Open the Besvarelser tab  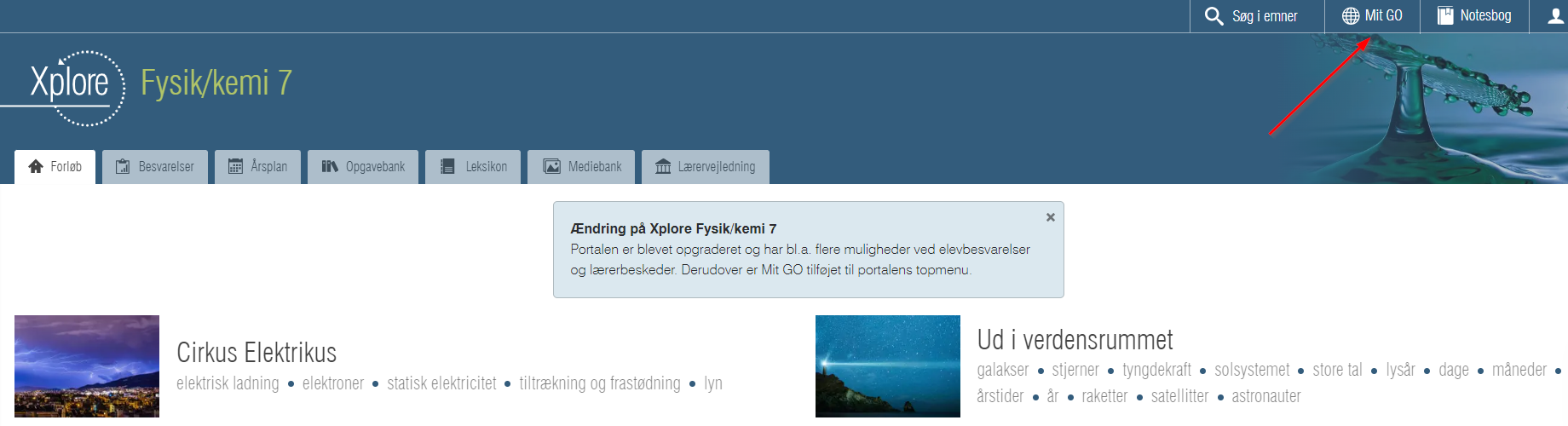(155, 167)
